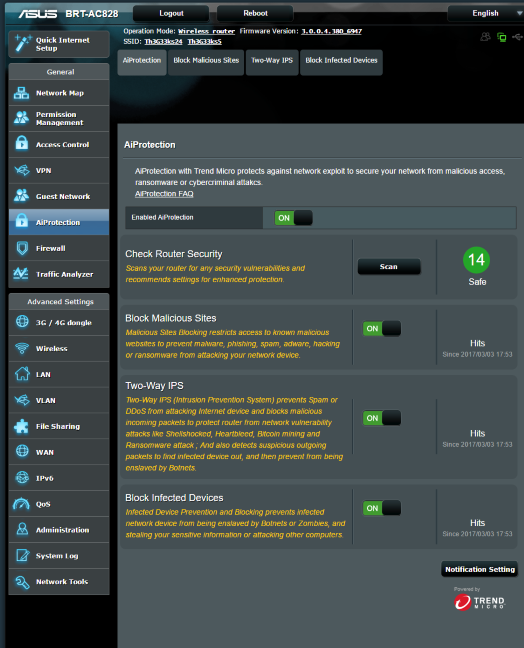
Task: Click the green network status icon
Action: tap(502, 37)
